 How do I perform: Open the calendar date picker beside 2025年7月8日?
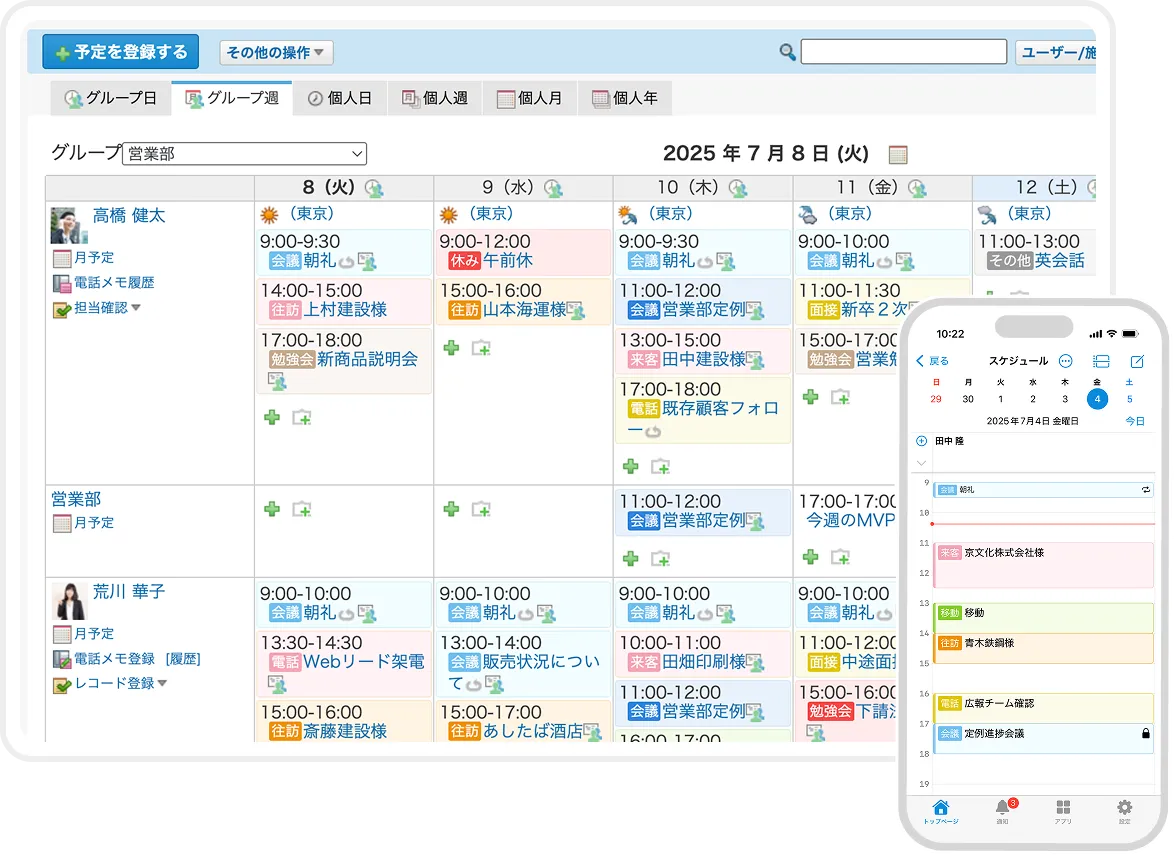[x=898, y=155]
